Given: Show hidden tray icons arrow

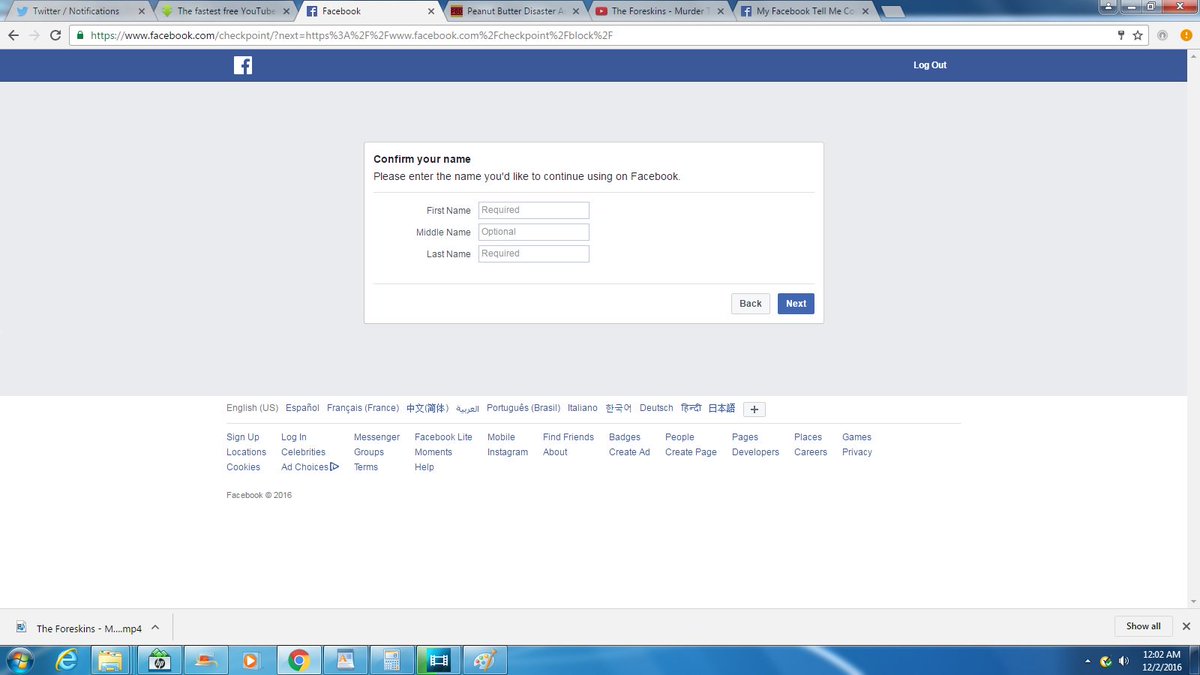Looking at the screenshot, I should click(x=1088, y=661).
